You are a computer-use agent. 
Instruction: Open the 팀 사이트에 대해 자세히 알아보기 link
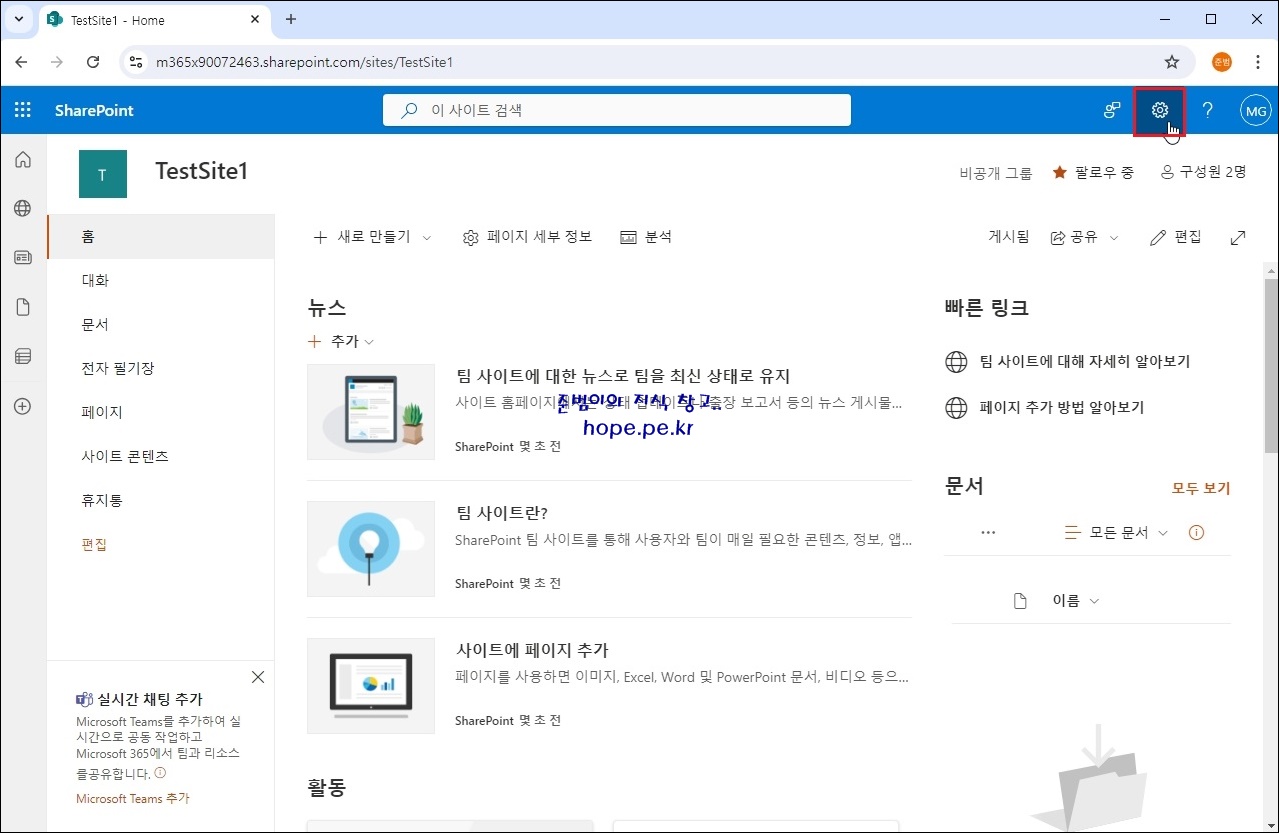click(x=1085, y=361)
